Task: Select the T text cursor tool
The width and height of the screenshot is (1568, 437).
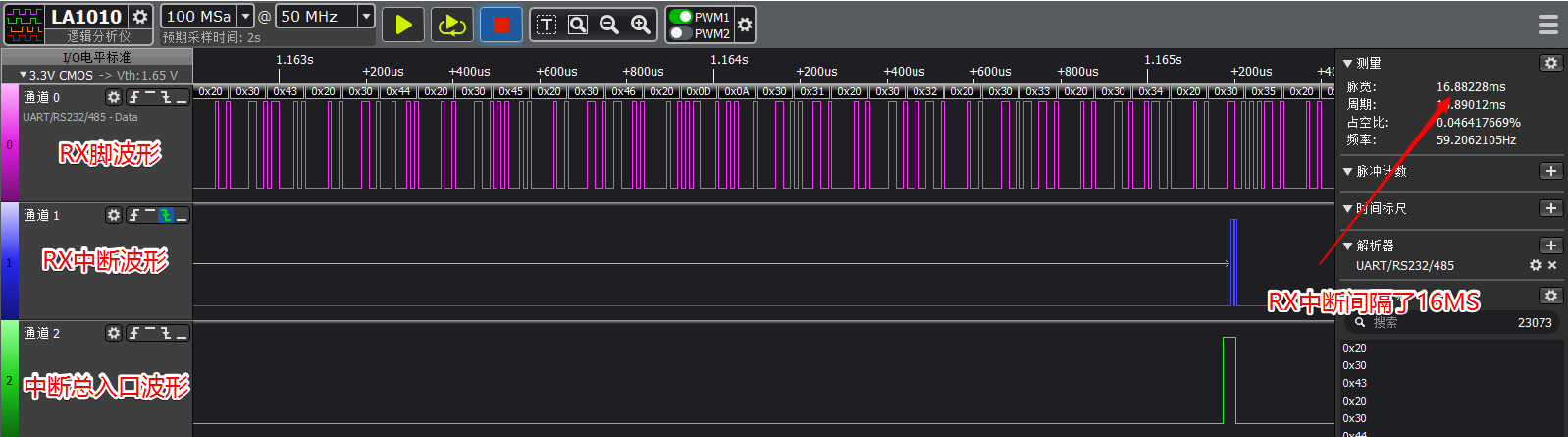Action: [547, 25]
